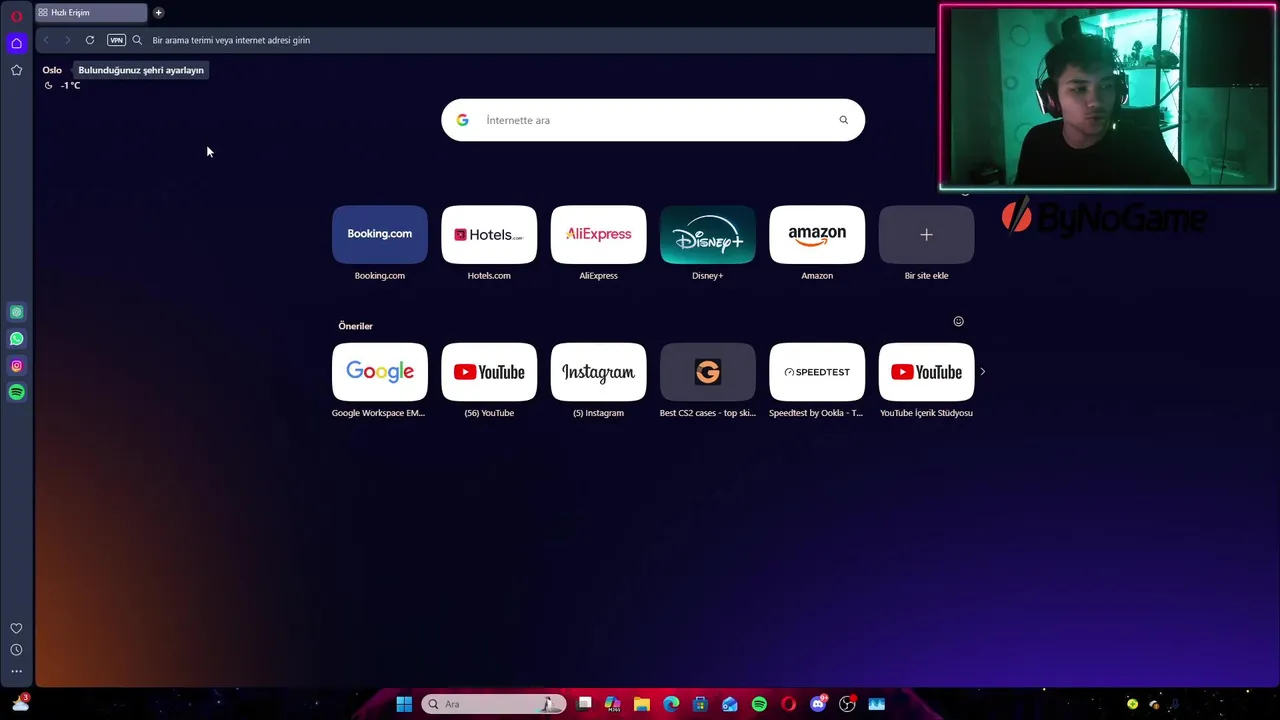Open Spotify in the Opera sidebar
Screen dimensions: 1280x720
click(x=16, y=393)
